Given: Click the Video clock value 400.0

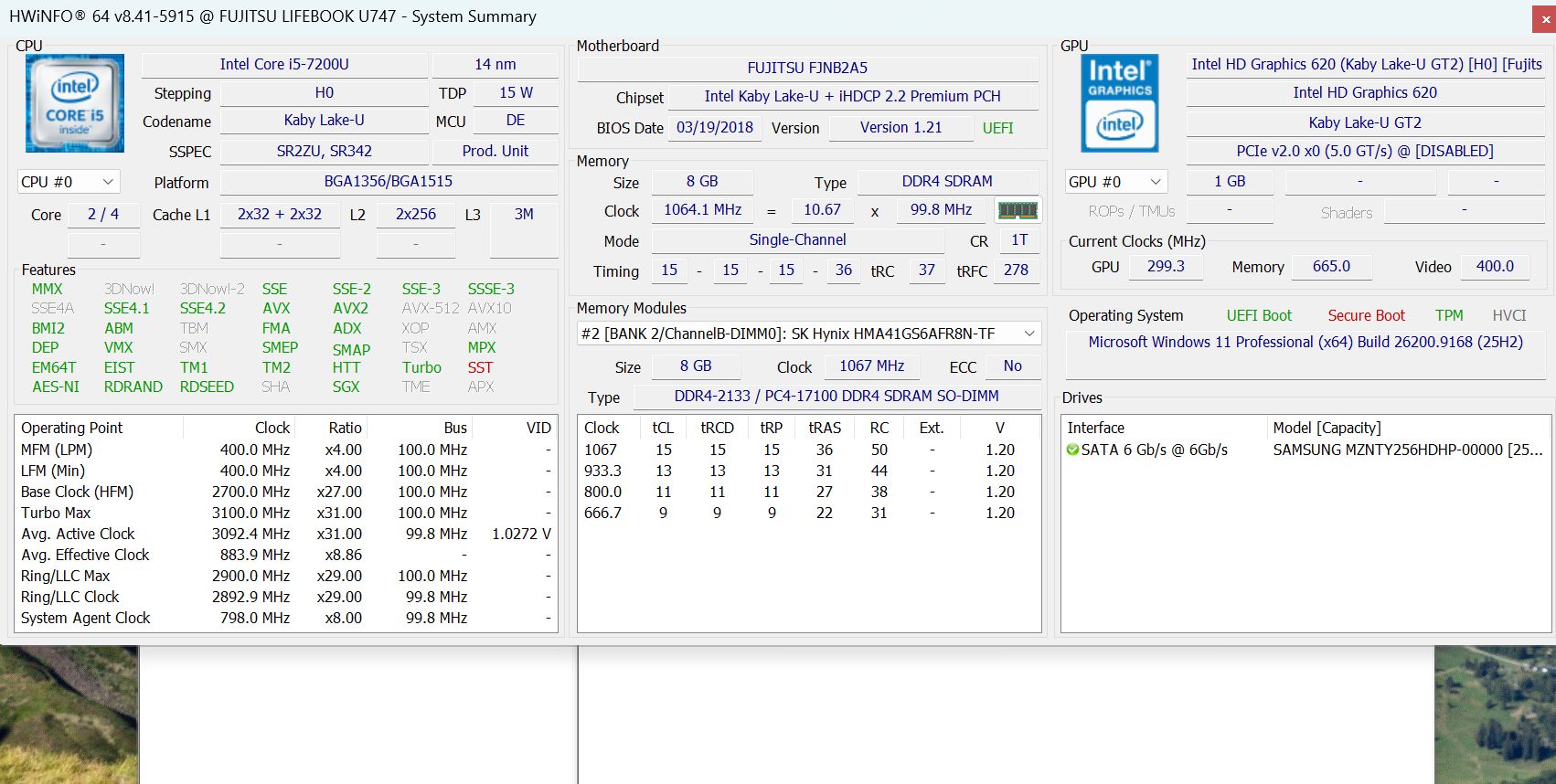Looking at the screenshot, I should (1495, 266).
